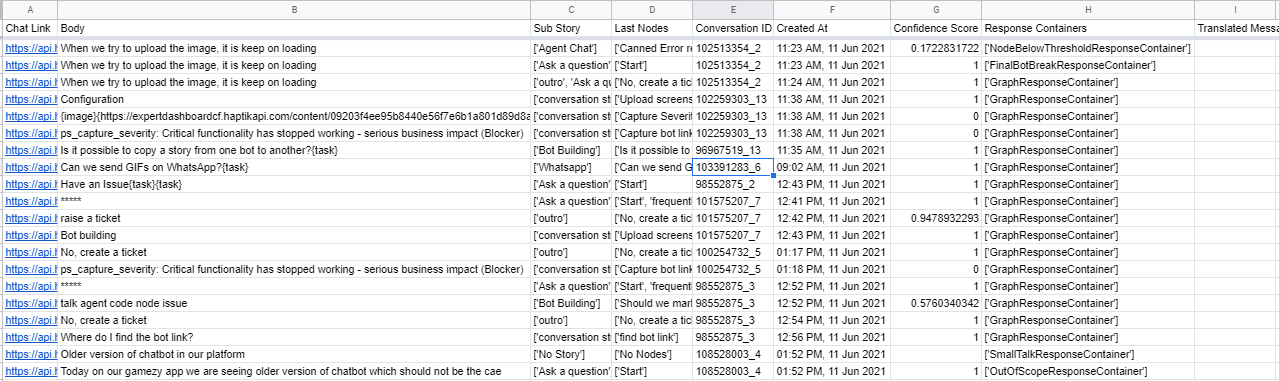Open chat link for 'Older version of chatbot' row
Viewport: 1279px width, 381px height.
pos(30,354)
